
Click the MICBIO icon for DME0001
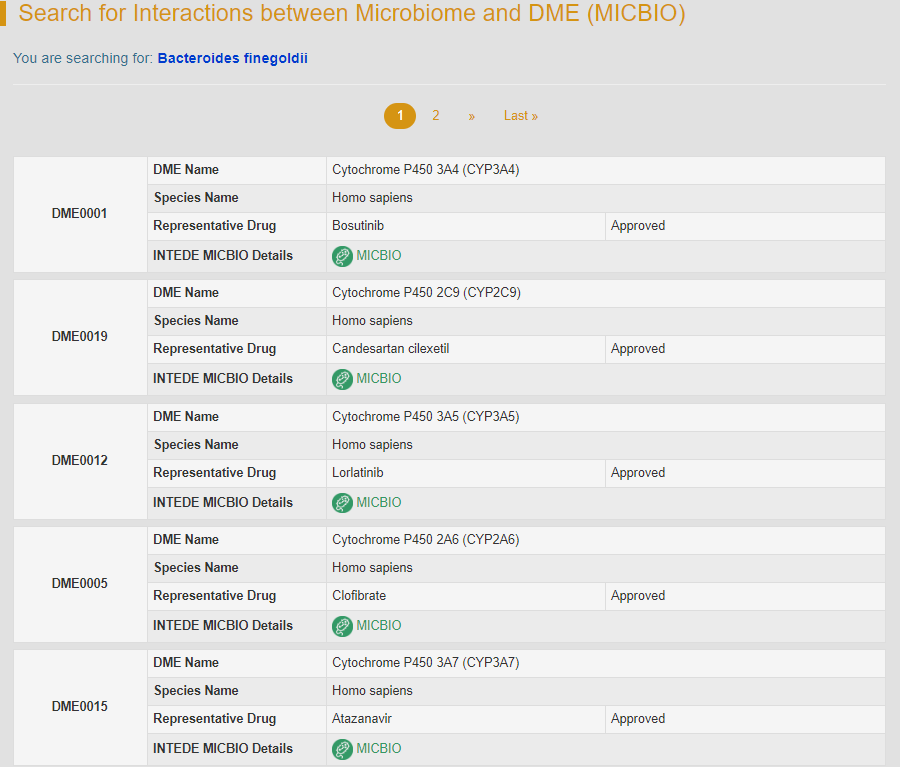(x=342, y=256)
